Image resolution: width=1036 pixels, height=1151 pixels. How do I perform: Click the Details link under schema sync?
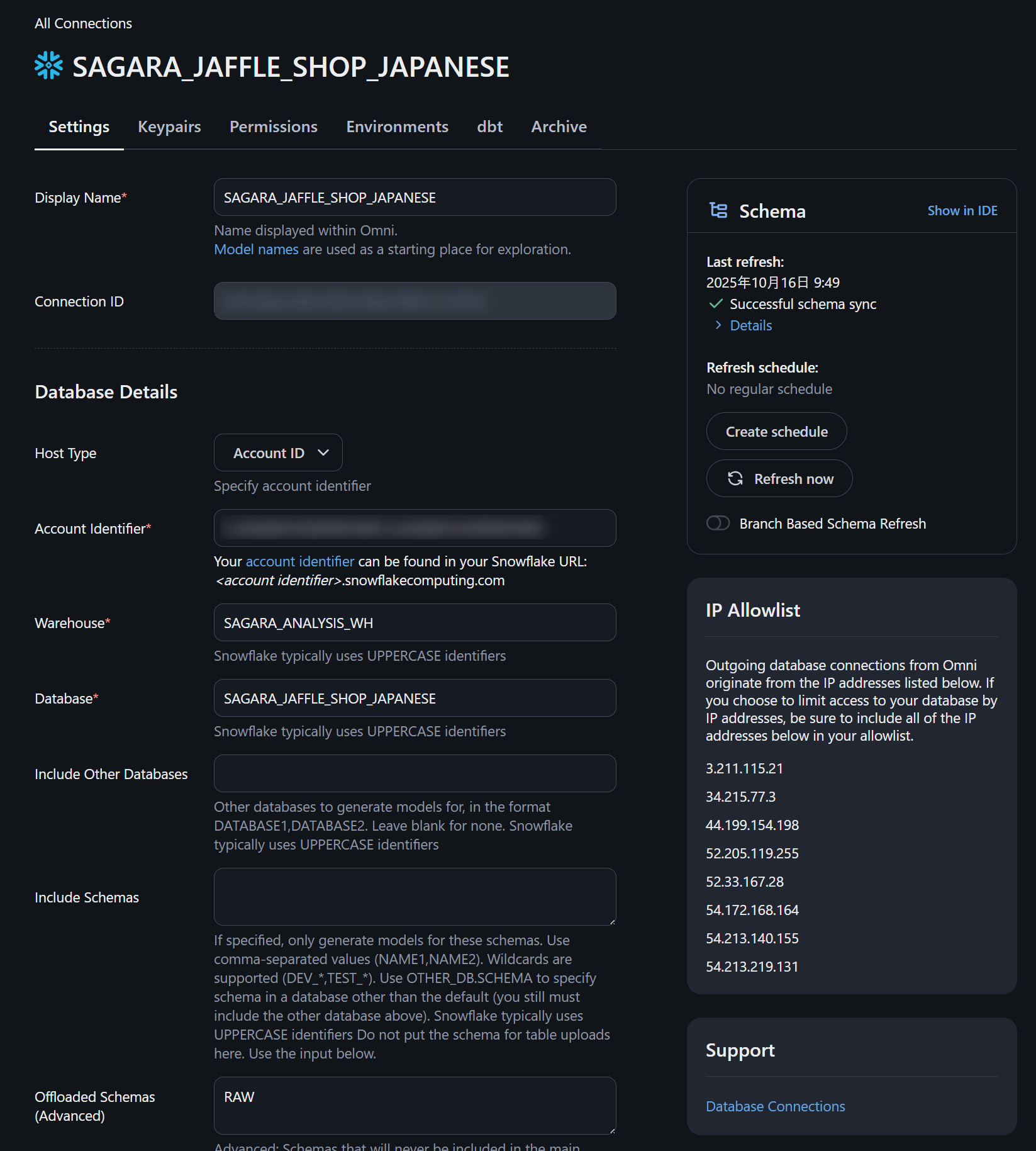coord(751,325)
